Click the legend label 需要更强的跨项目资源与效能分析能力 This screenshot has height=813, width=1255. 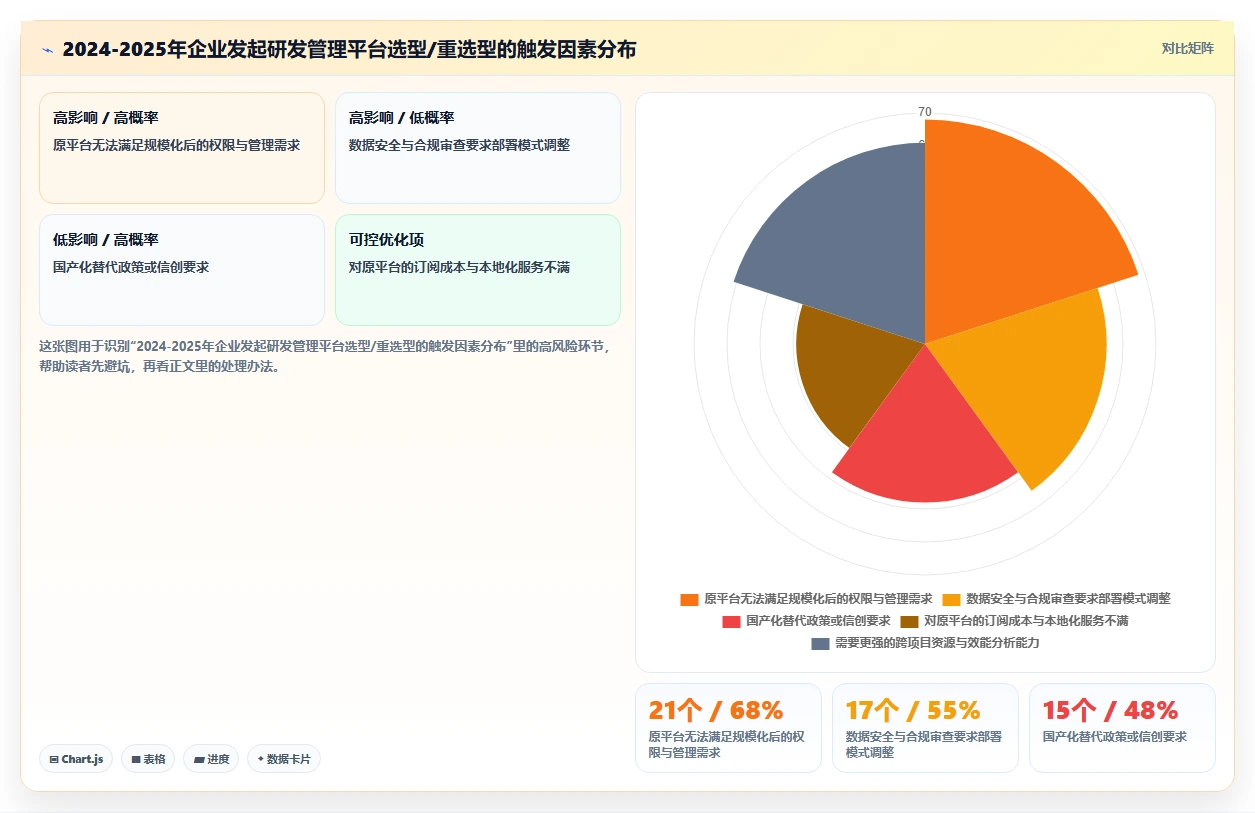pos(937,643)
